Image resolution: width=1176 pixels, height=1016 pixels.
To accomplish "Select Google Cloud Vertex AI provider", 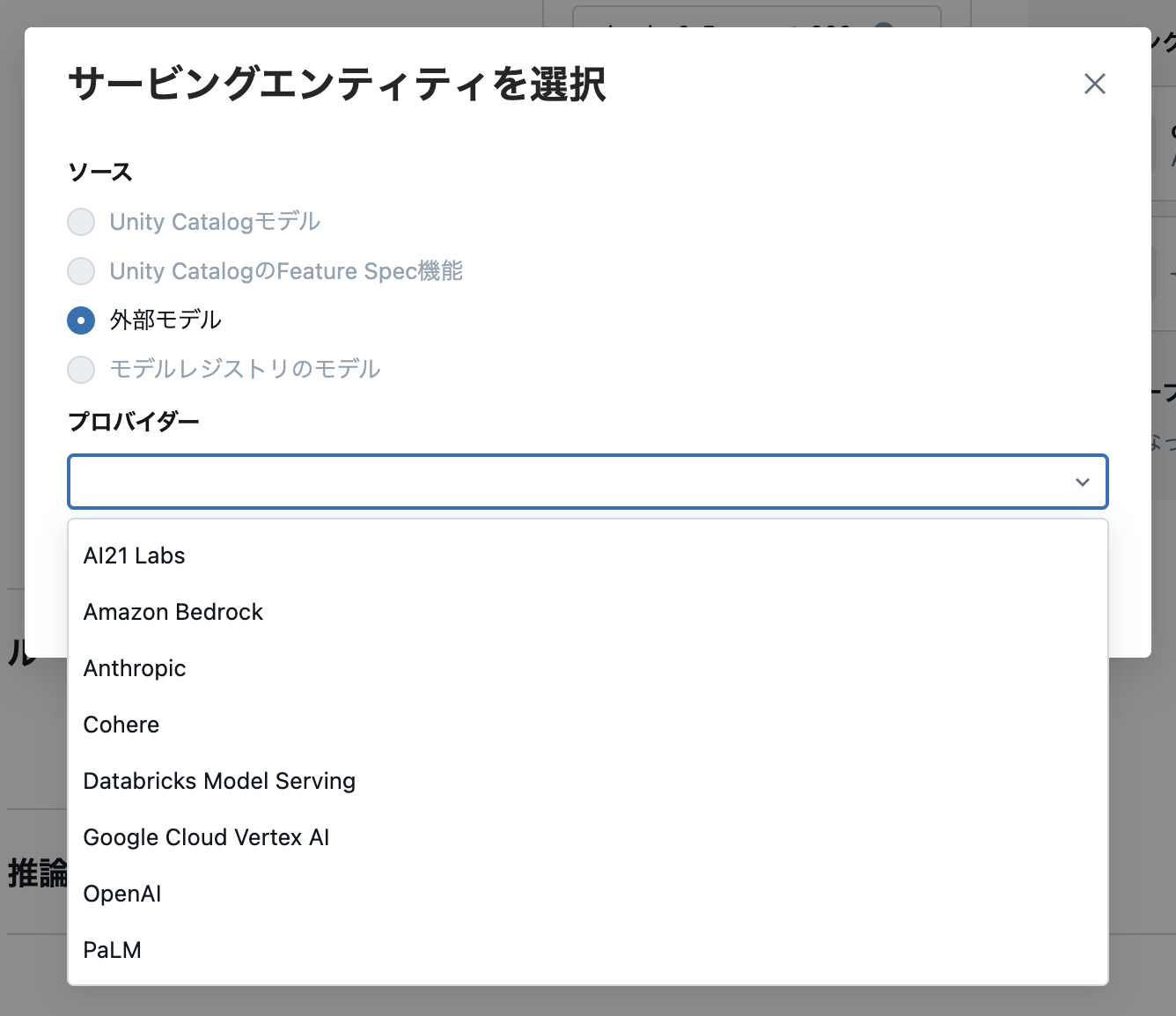I will point(587,837).
